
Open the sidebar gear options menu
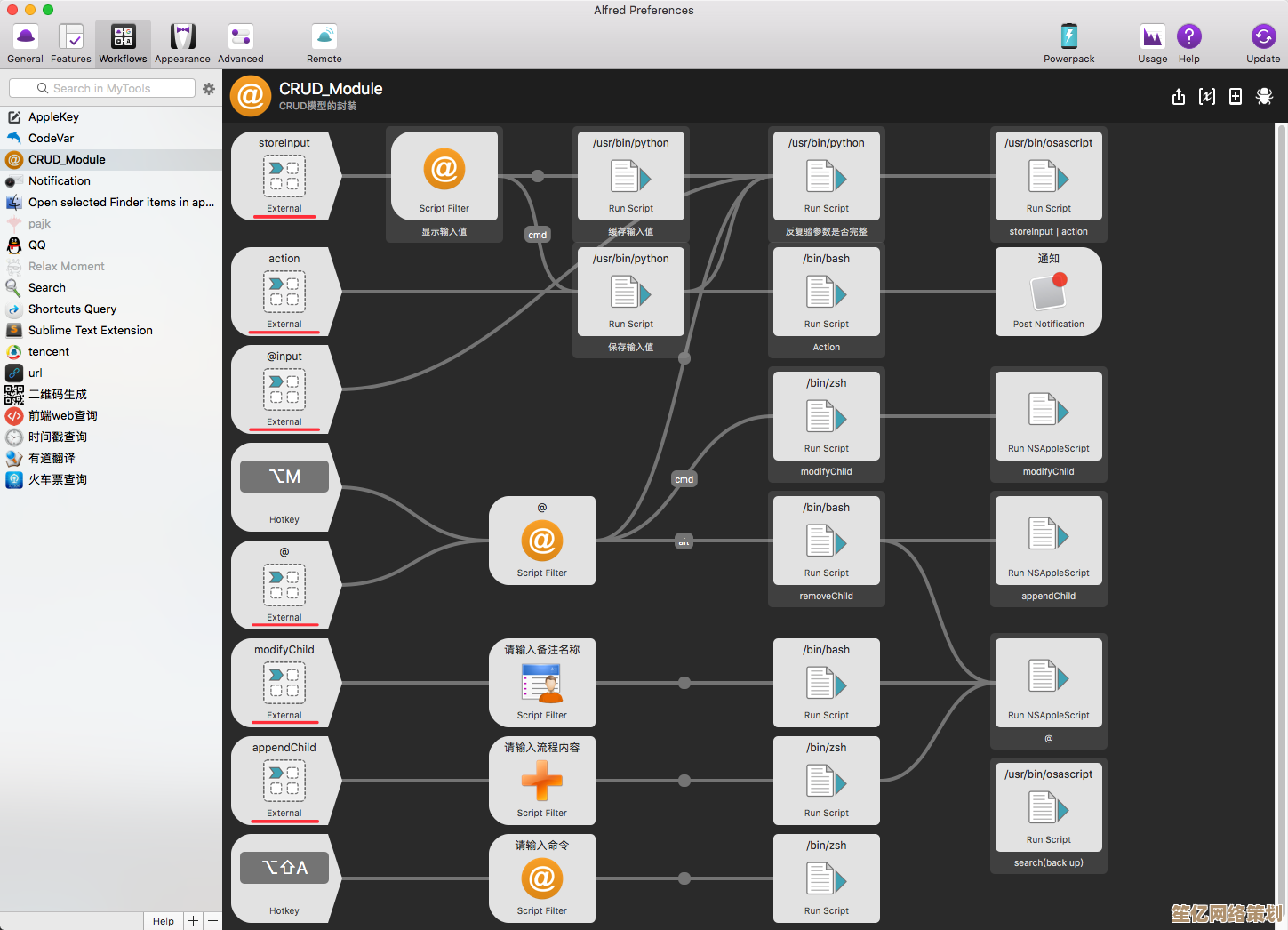click(x=209, y=89)
